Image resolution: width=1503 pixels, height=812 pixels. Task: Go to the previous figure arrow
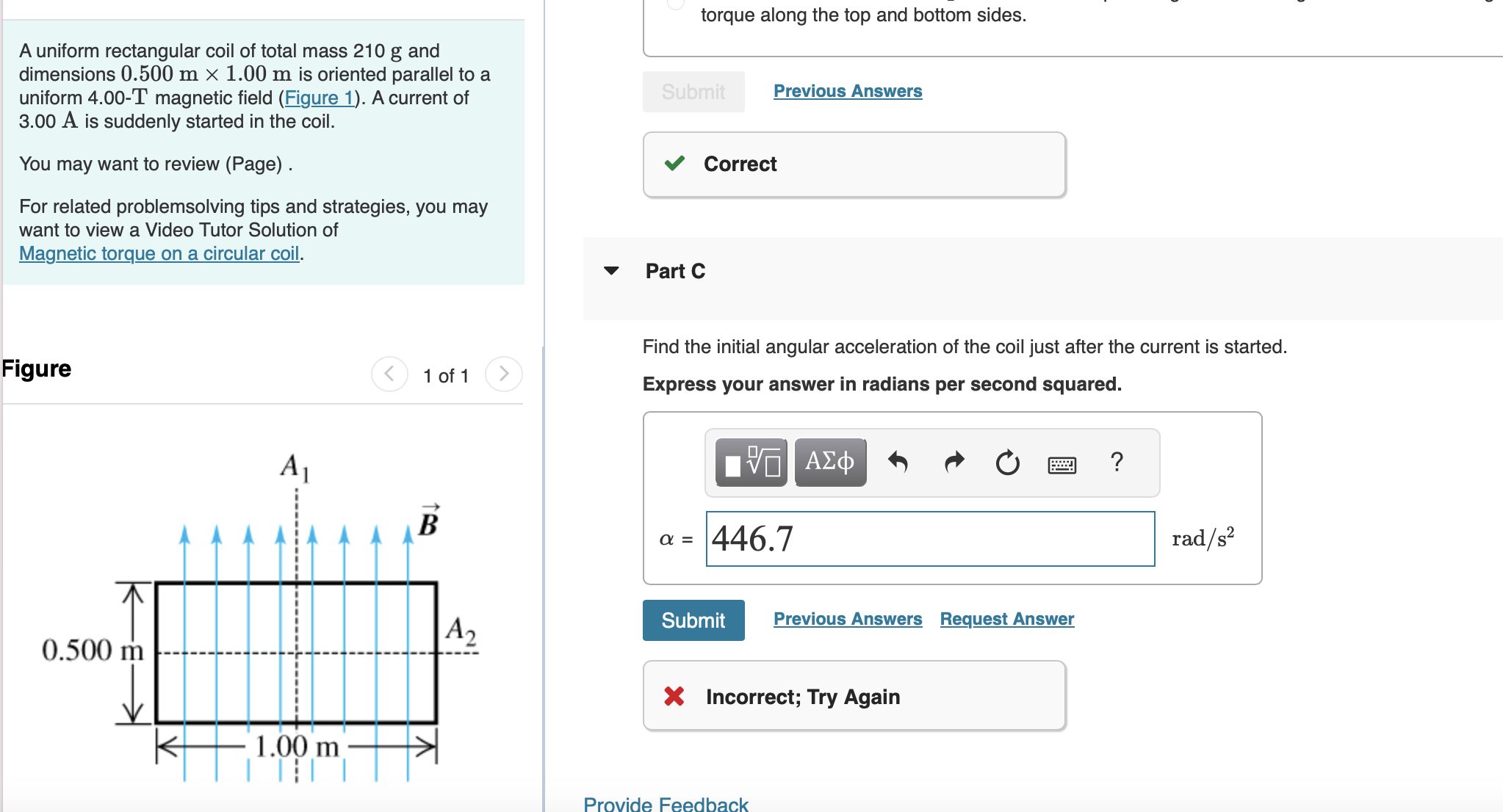click(389, 374)
